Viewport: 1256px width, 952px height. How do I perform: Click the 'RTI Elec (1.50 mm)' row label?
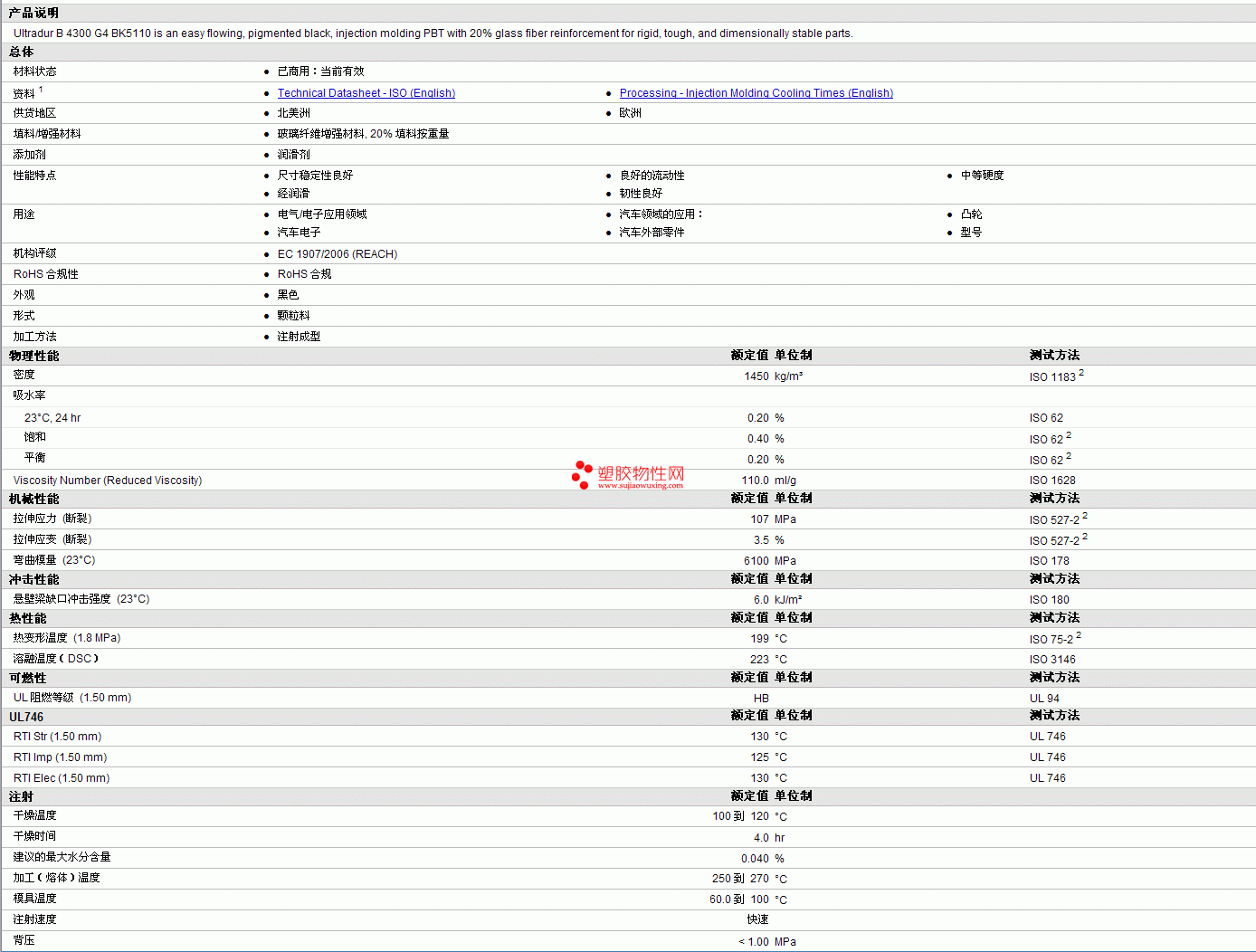tap(62, 778)
